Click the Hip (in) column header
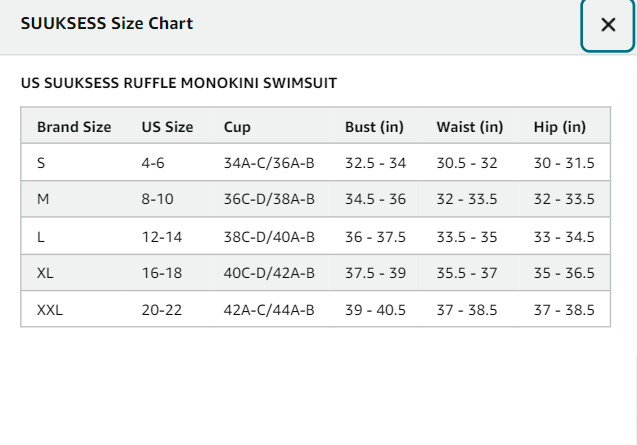This screenshot has height=445, width=638. 559,127
